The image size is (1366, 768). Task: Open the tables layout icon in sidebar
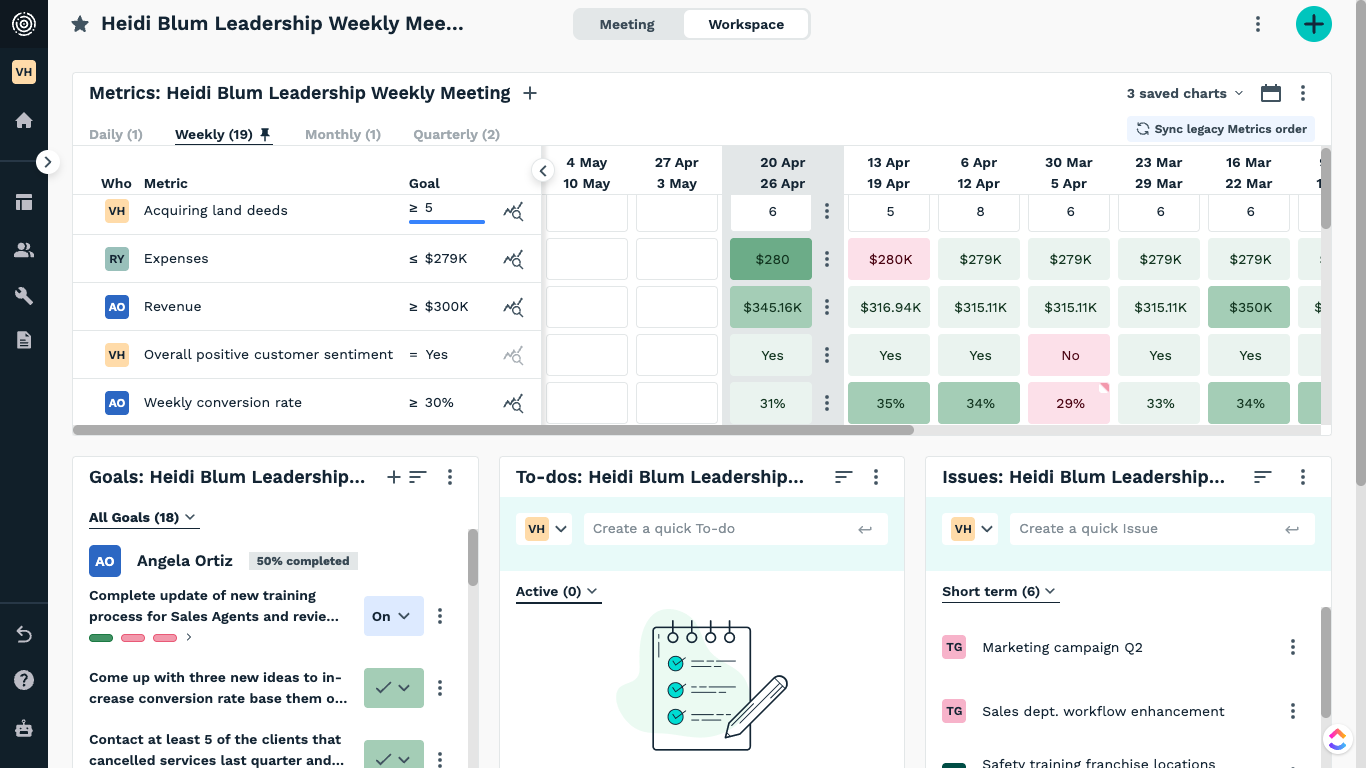pos(24,202)
